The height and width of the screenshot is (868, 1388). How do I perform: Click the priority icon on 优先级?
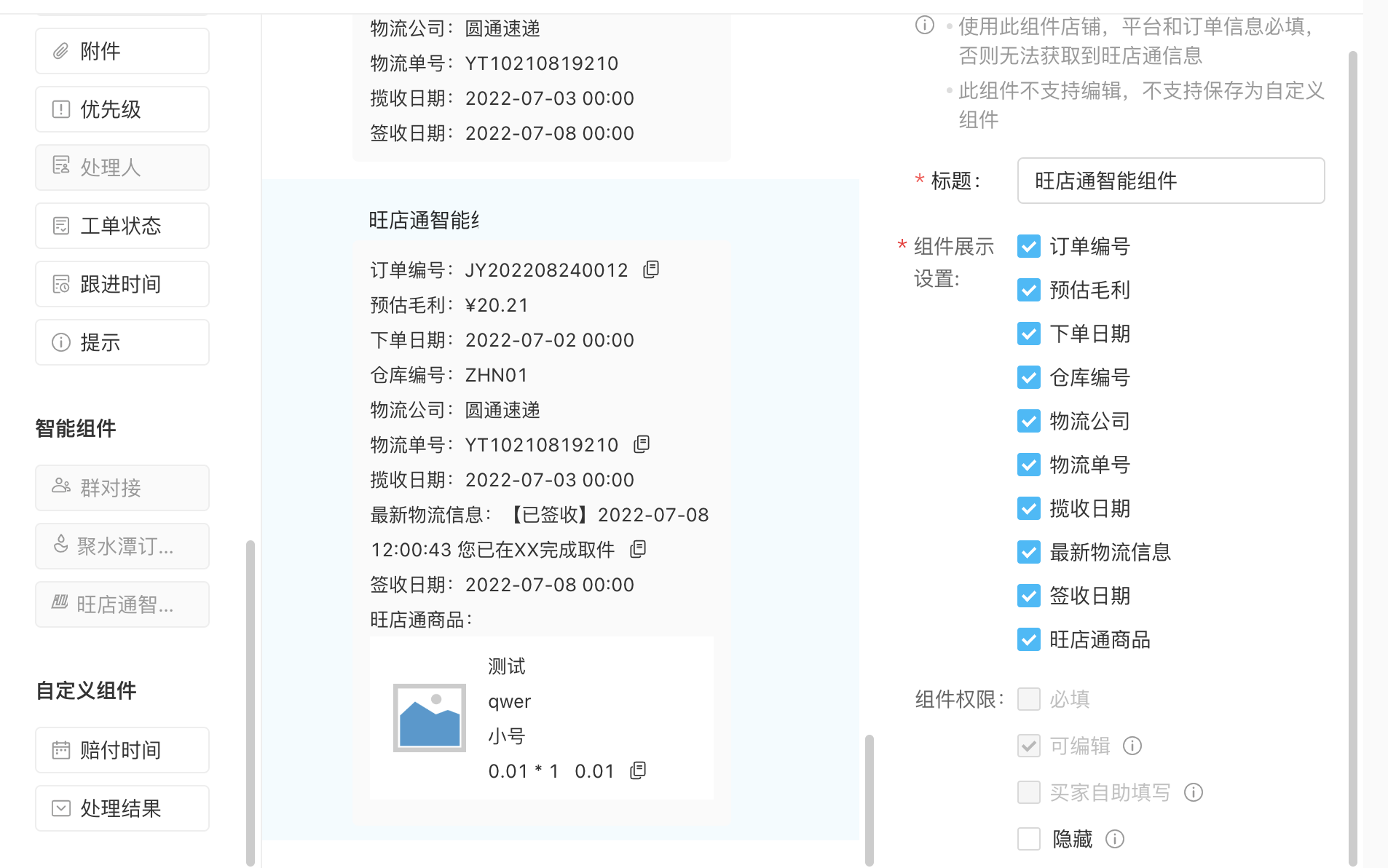pyautogui.click(x=61, y=109)
